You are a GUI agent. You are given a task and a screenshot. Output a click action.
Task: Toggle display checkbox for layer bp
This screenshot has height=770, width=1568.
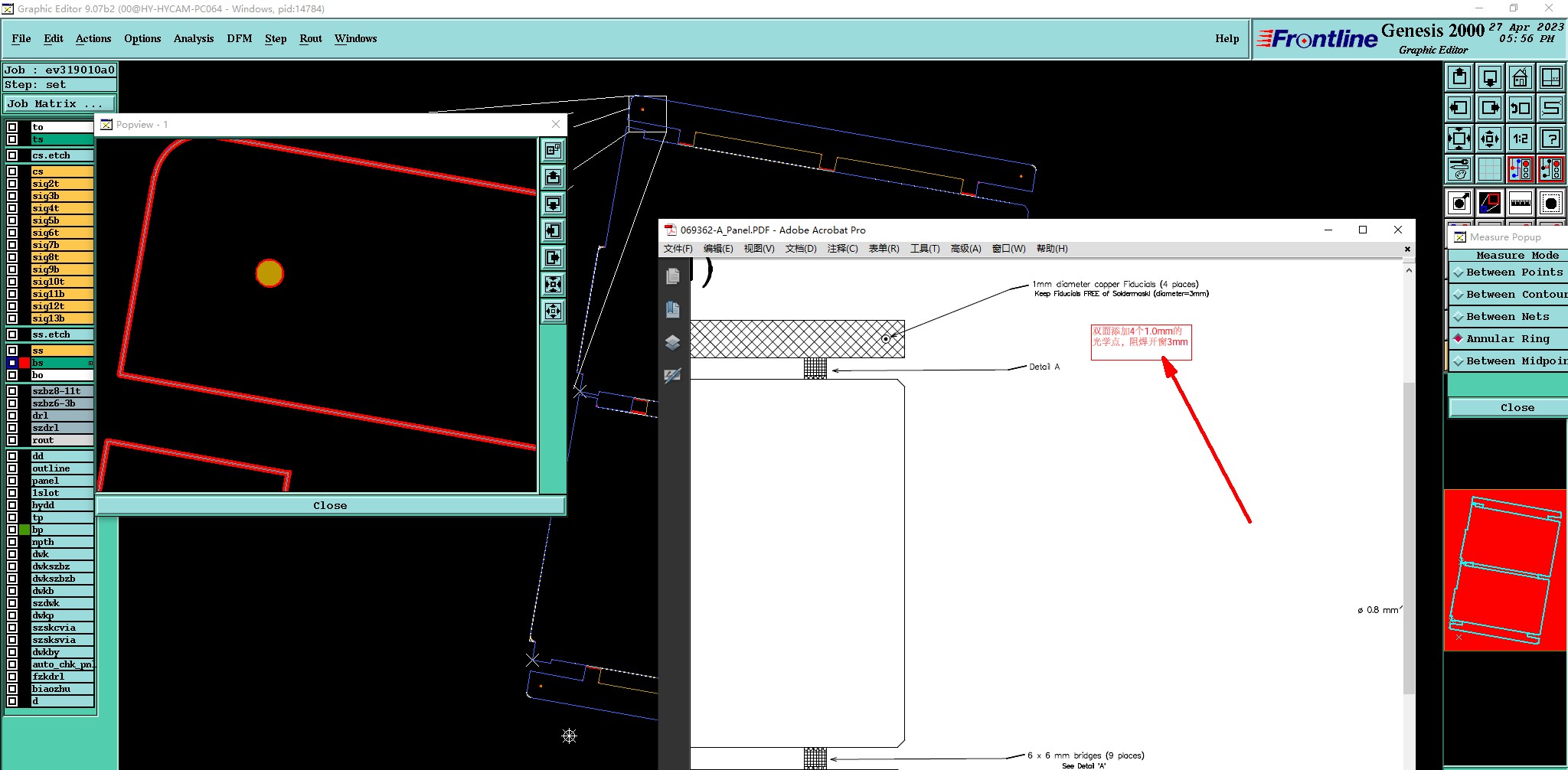coord(12,530)
